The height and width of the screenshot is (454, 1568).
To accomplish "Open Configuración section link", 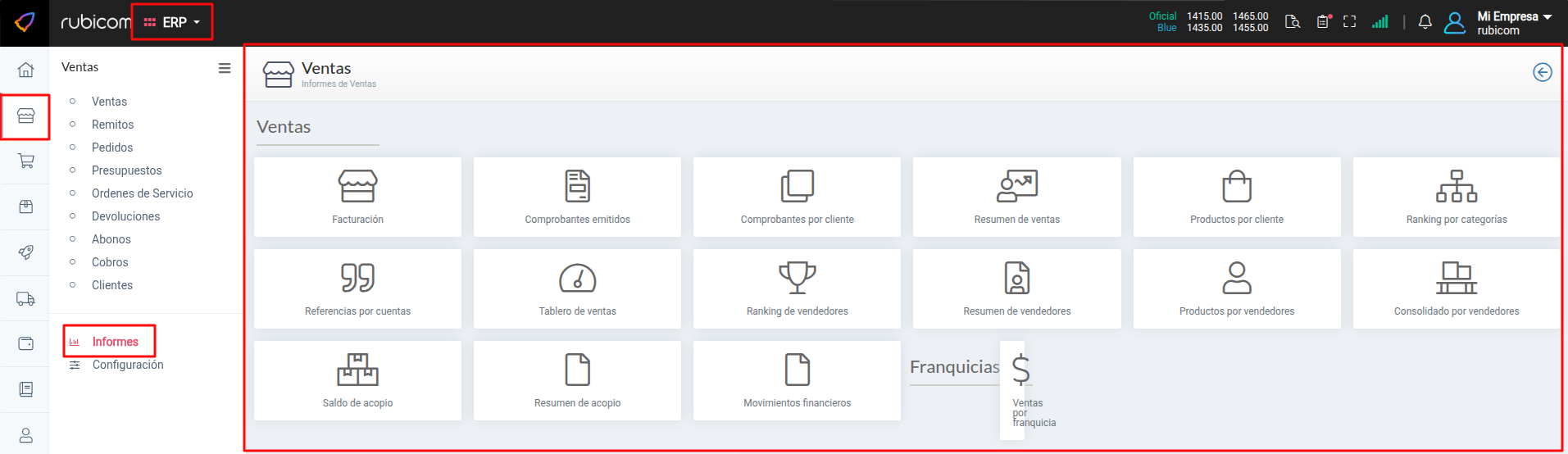I will [128, 365].
